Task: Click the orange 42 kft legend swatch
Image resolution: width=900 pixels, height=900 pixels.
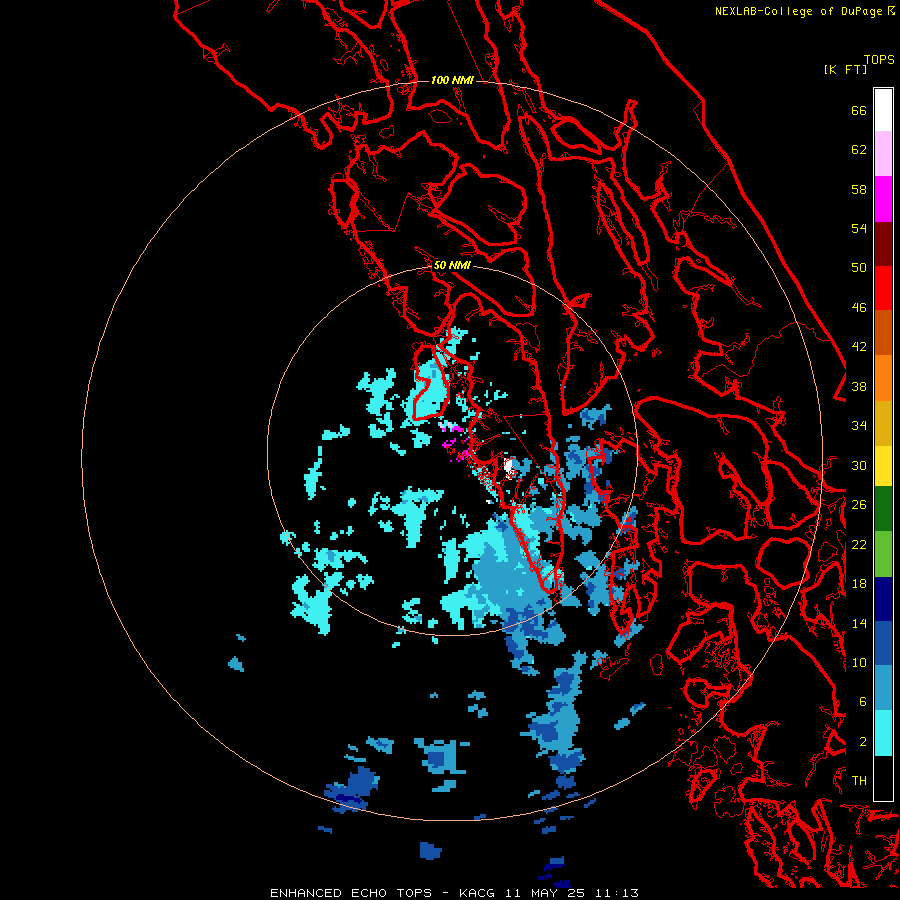Action: tap(883, 378)
